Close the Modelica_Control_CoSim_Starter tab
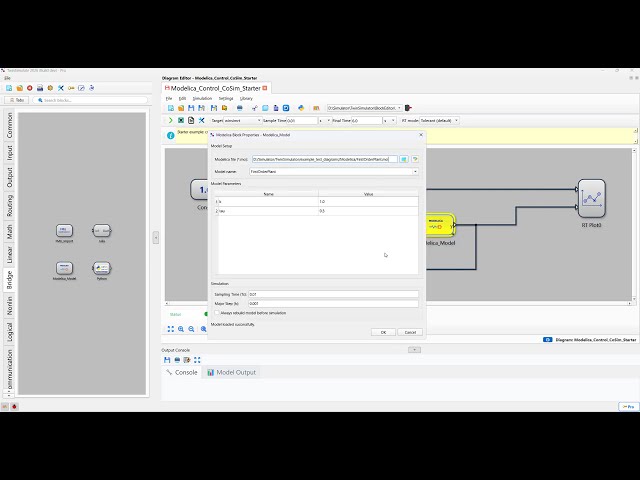The height and width of the screenshot is (480, 640). coord(264,88)
